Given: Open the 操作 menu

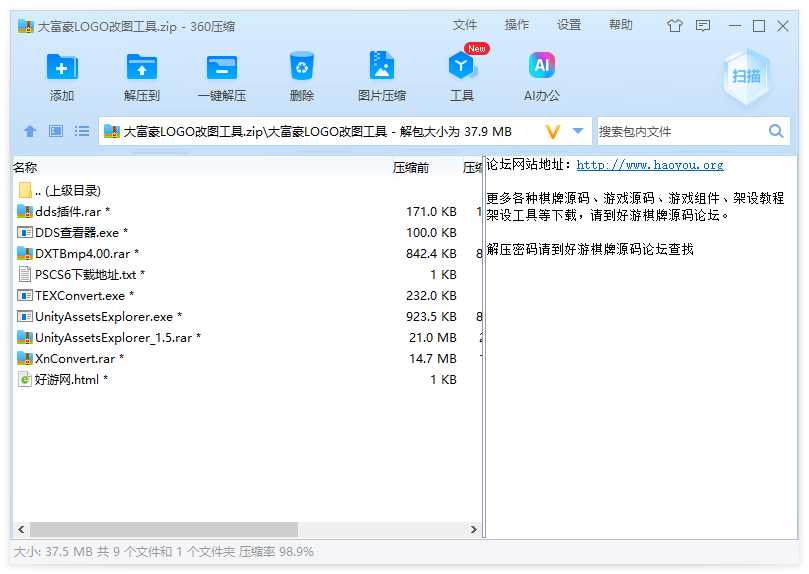Looking at the screenshot, I should pyautogui.click(x=516, y=25).
